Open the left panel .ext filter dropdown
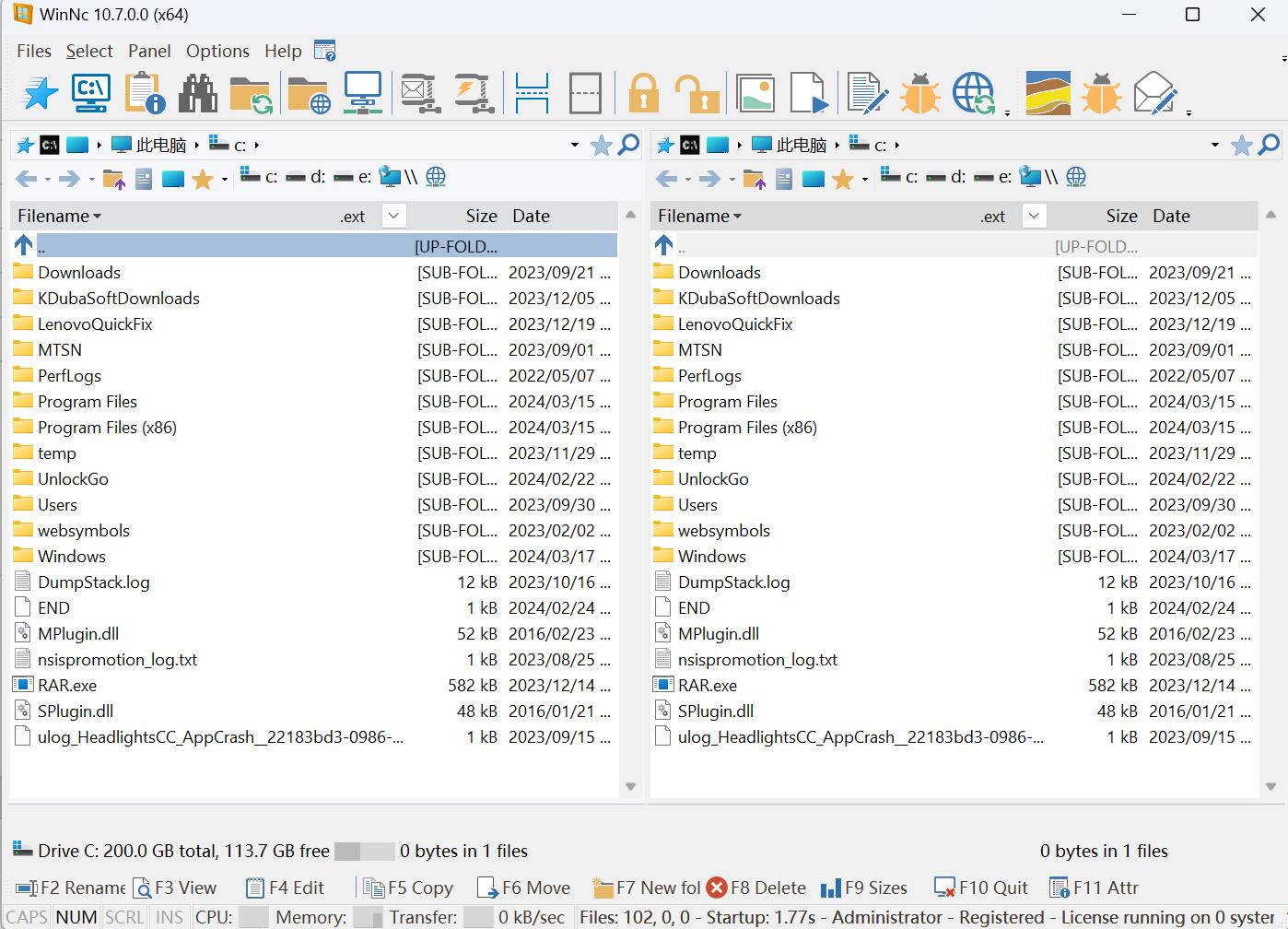The image size is (1288, 929). point(393,216)
